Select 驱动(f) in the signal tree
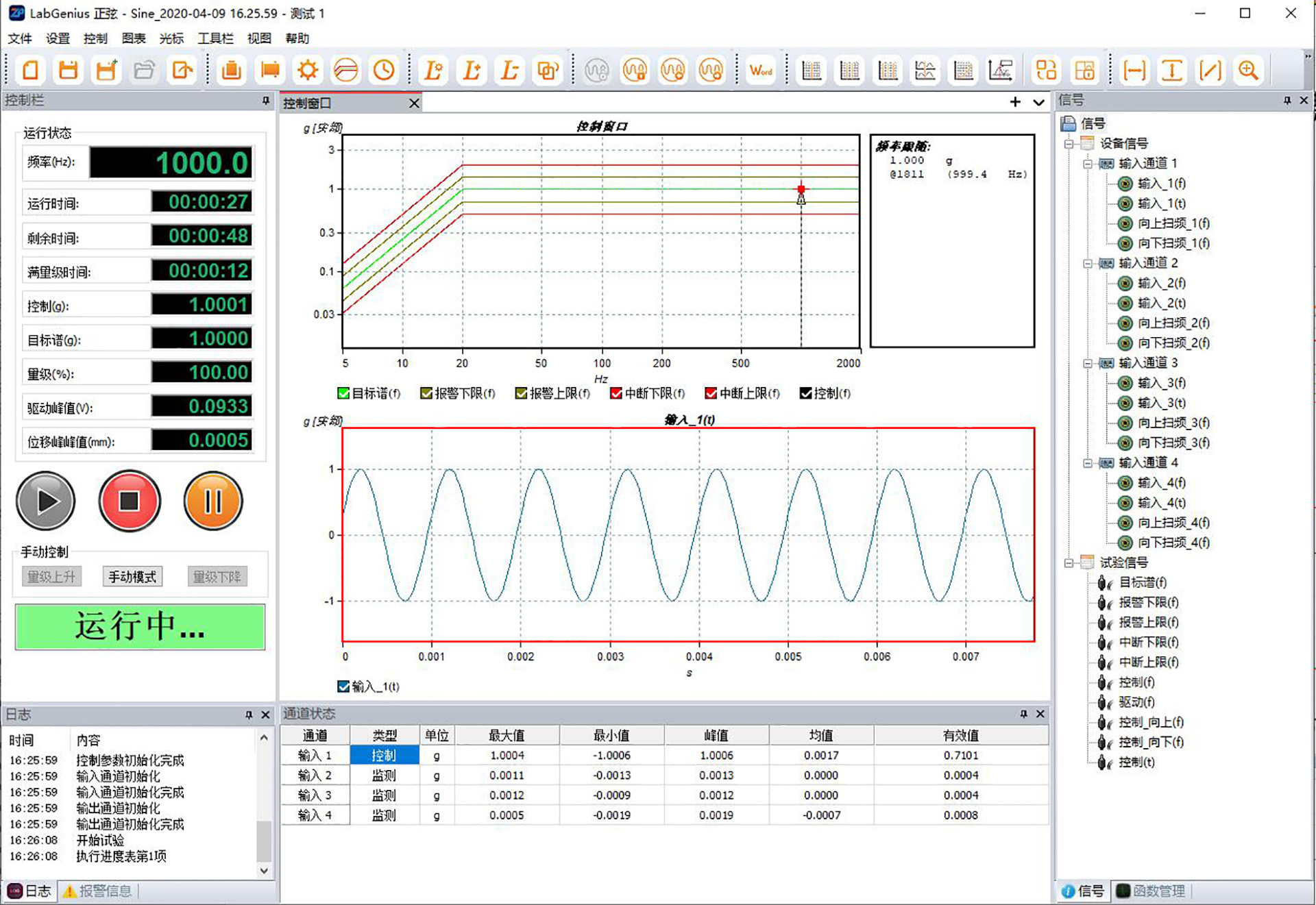This screenshot has height=905, width=1316. click(1136, 702)
